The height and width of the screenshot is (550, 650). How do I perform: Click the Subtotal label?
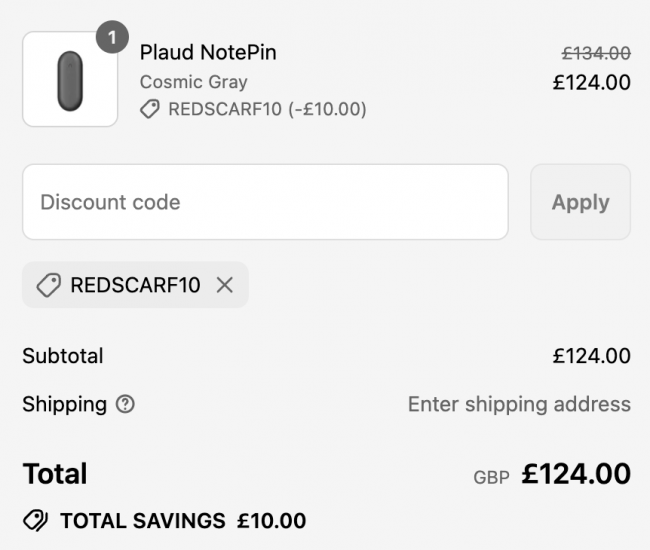coord(63,356)
